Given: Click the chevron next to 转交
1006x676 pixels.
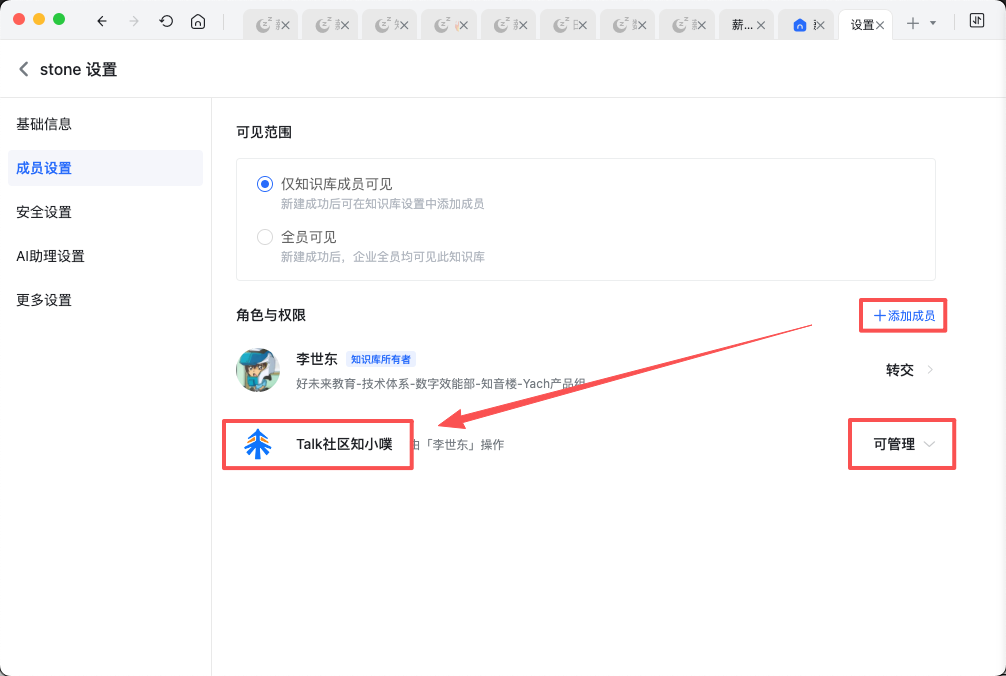Looking at the screenshot, I should click(931, 370).
